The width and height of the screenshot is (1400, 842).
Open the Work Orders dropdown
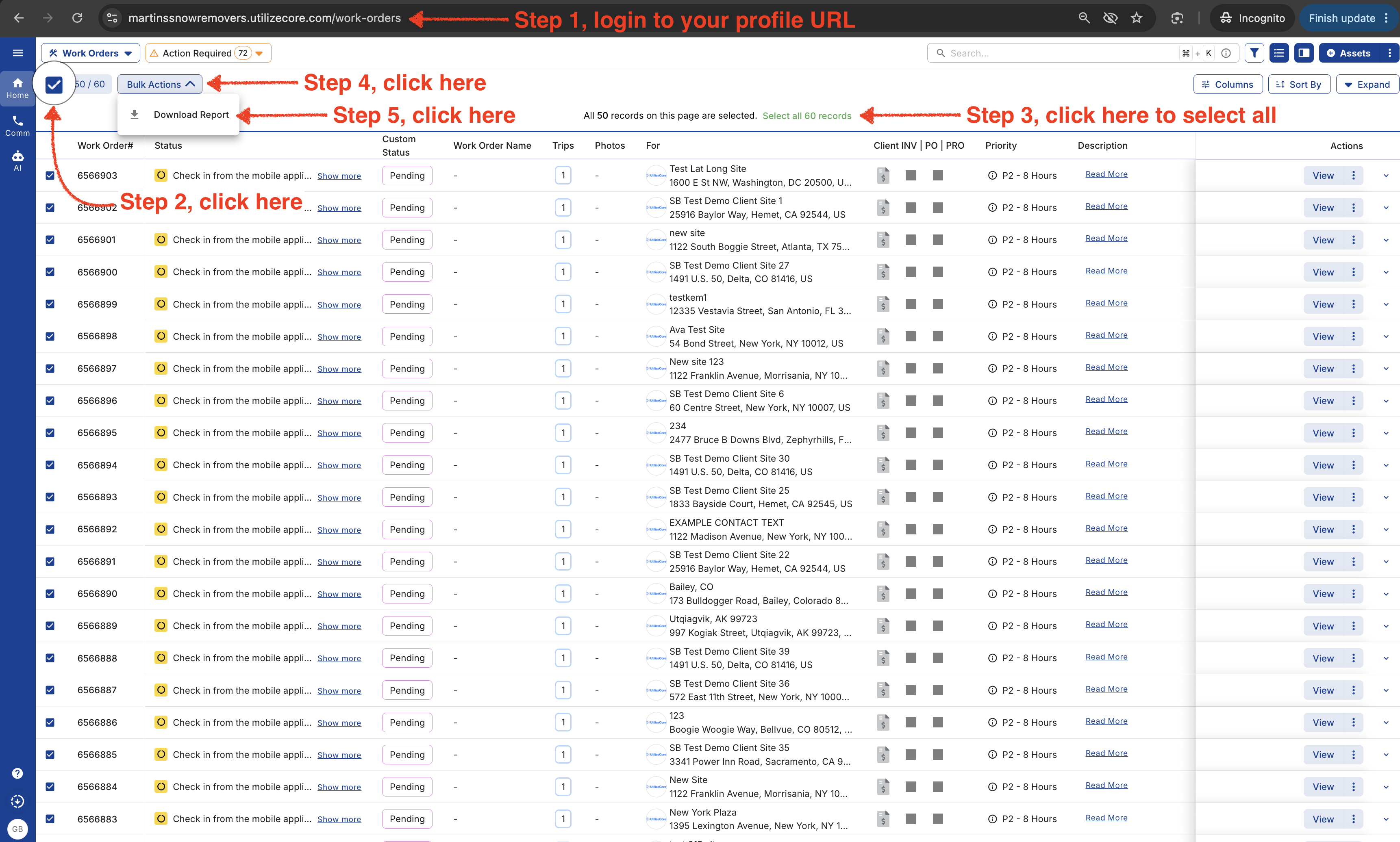coord(91,53)
